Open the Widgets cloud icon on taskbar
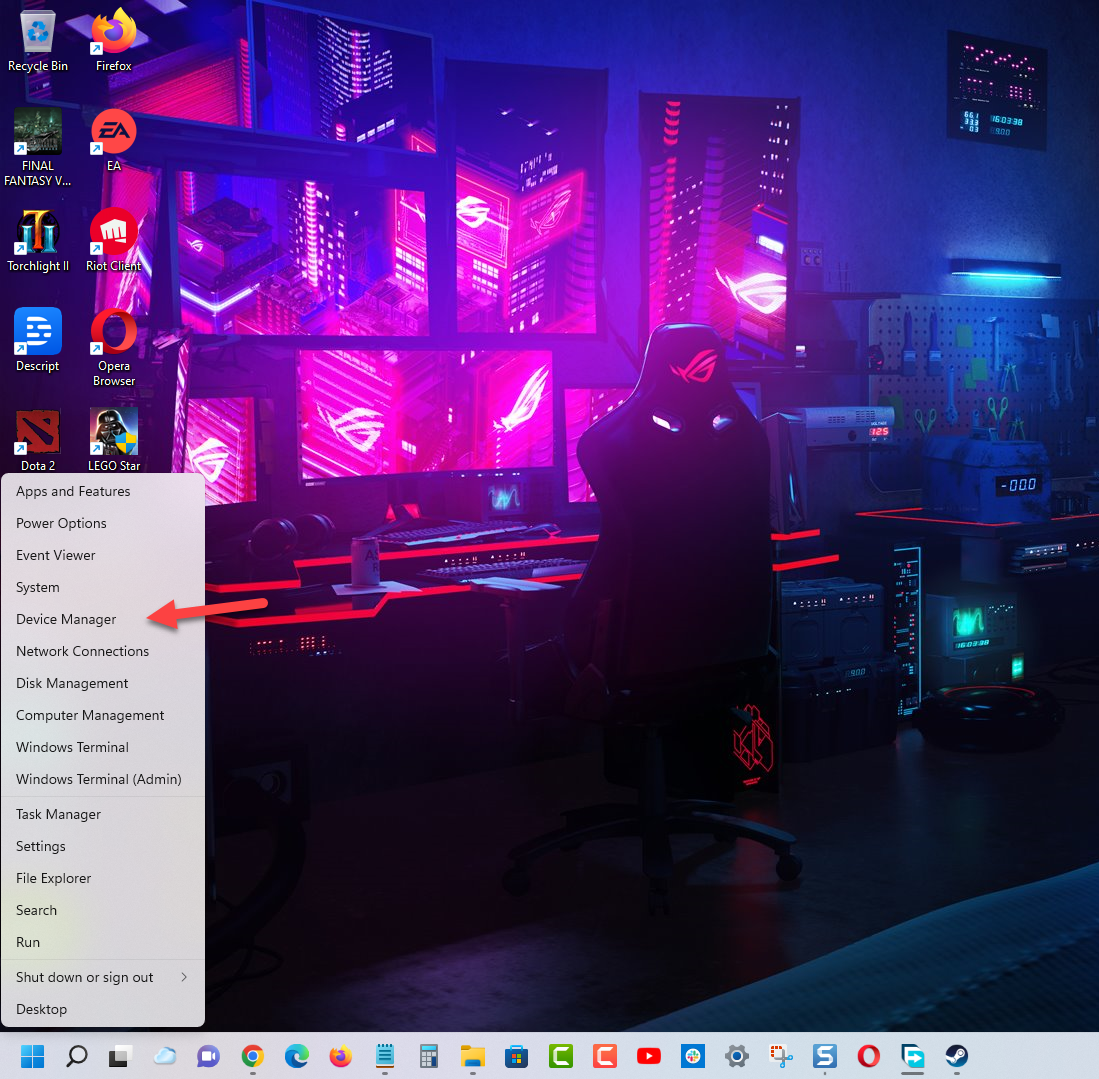The image size is (1099, 1079). click(x=165, y=1056)
